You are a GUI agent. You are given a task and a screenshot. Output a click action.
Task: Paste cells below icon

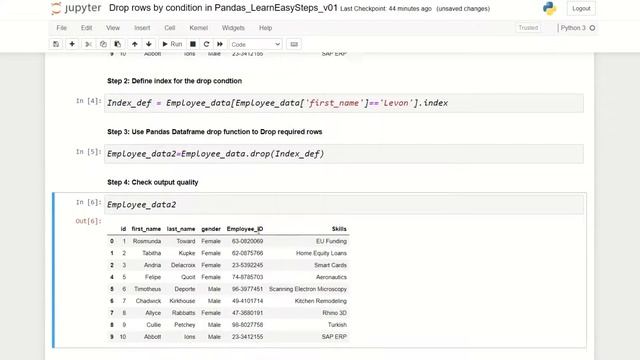tap(118, 44)
